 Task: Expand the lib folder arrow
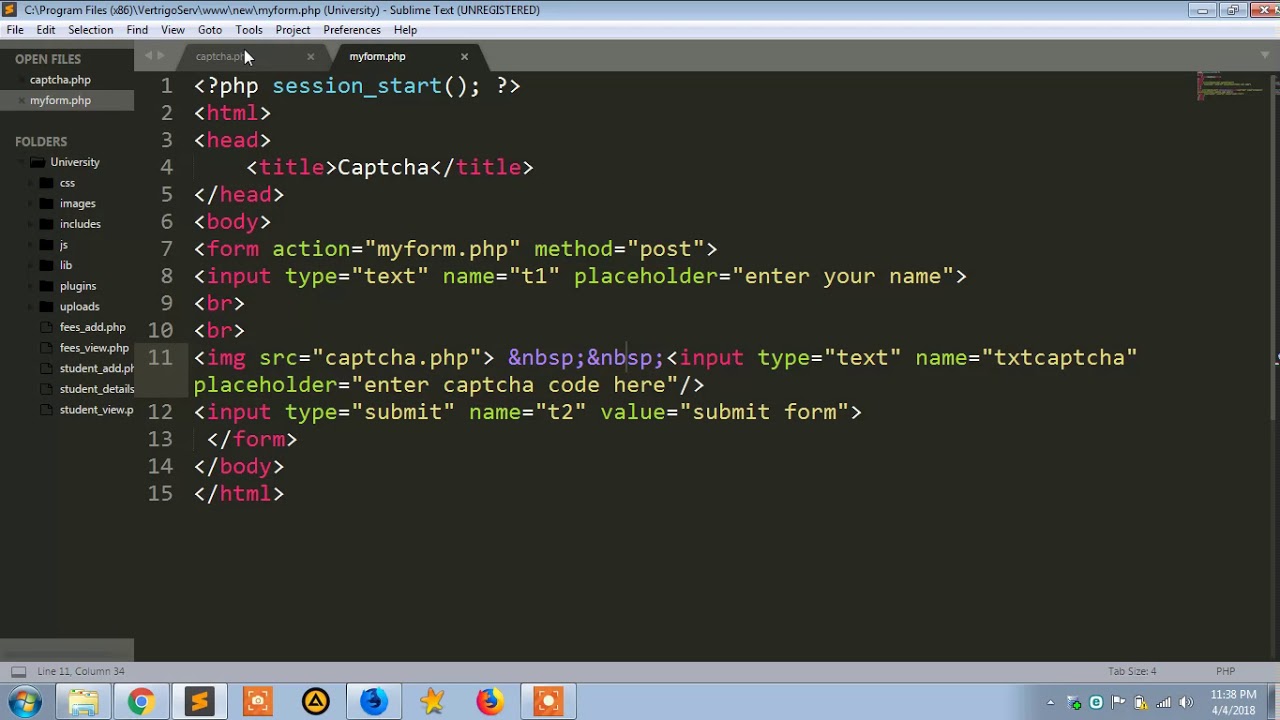(x=33, y=266)
